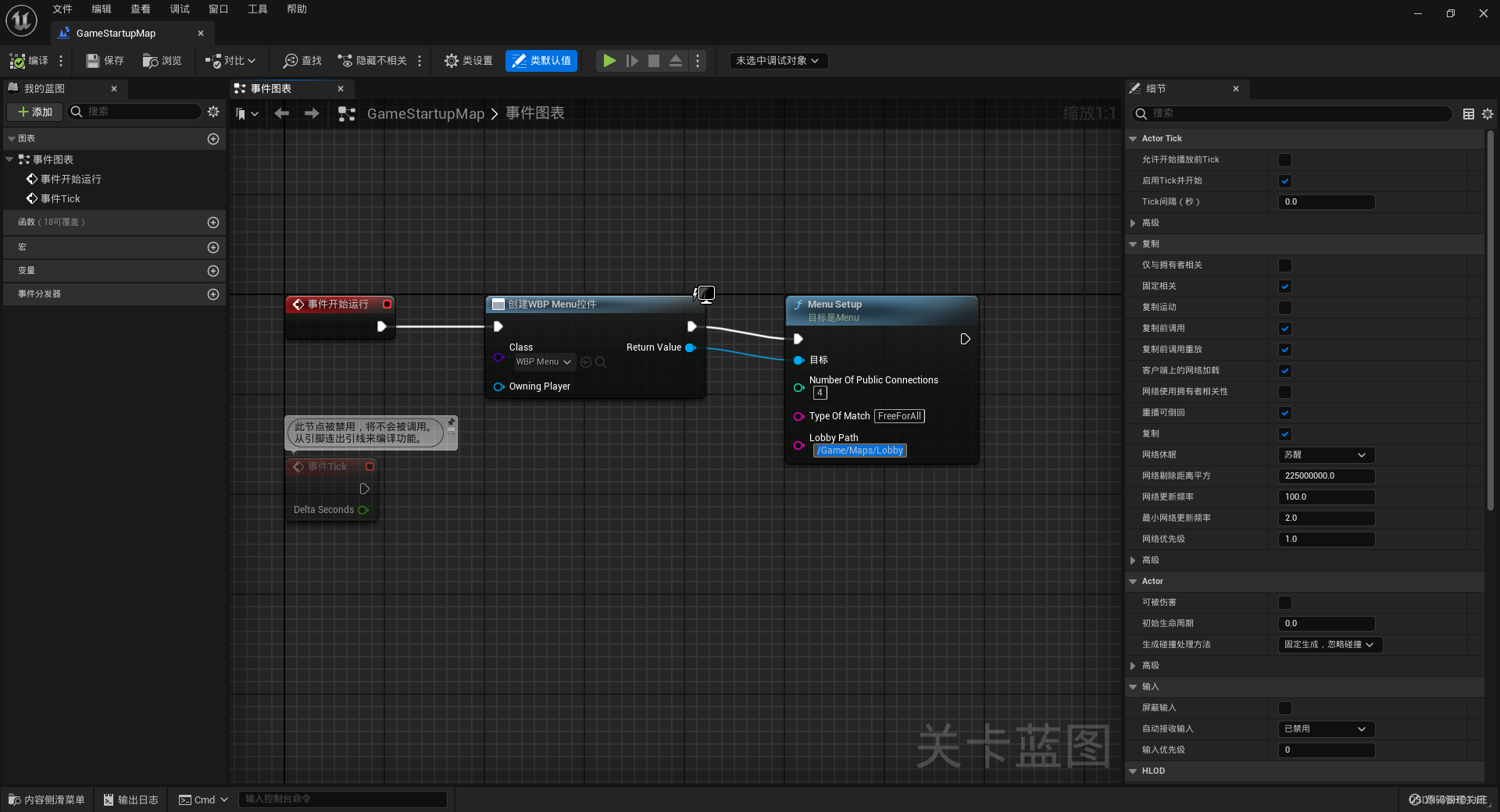The width and height of the screenshot is (1500, 812).
Task: Click the 查找 (Find) icon
Action: pyautogui.click(x=302, y=60)
